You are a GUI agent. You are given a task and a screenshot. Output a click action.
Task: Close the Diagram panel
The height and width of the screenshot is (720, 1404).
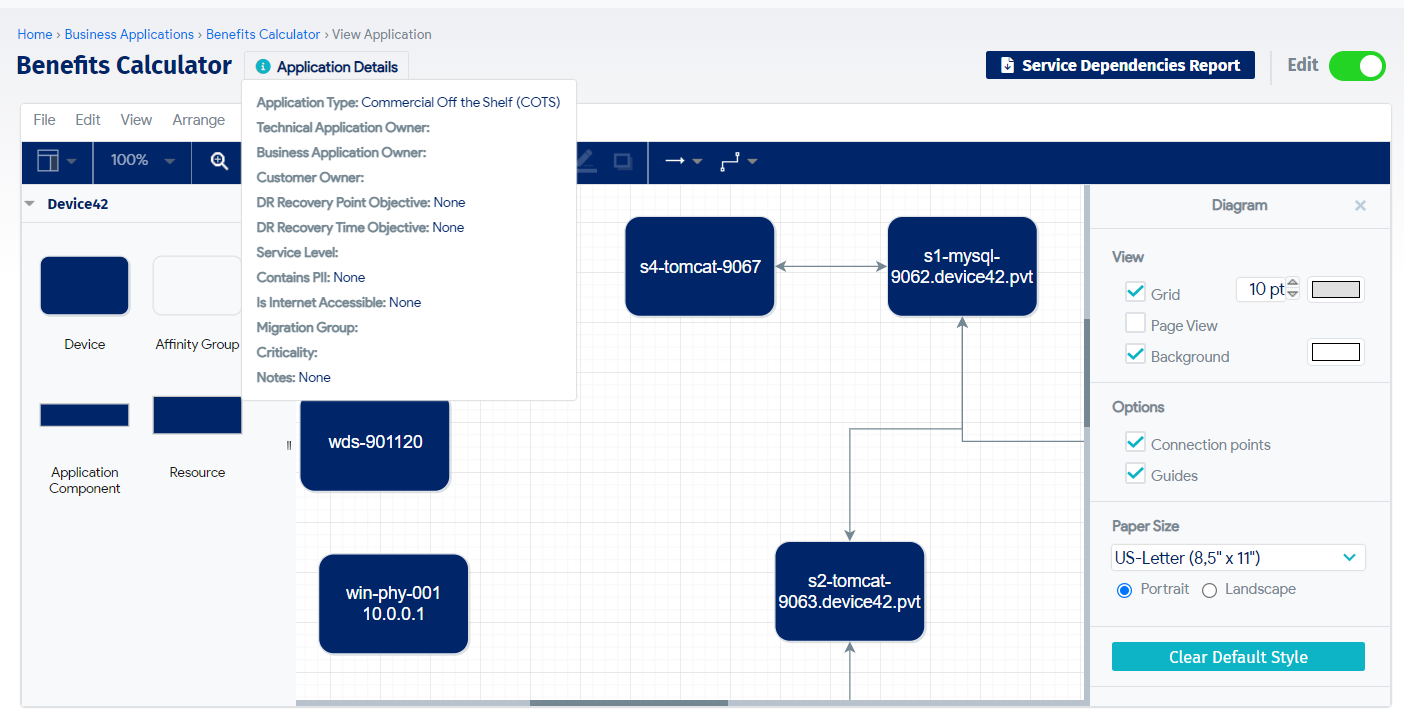(1360, 205)
